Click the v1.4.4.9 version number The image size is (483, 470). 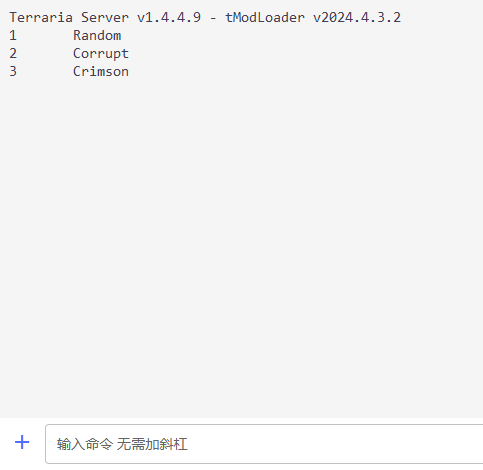pyautogui.click(x=169, y=17)
